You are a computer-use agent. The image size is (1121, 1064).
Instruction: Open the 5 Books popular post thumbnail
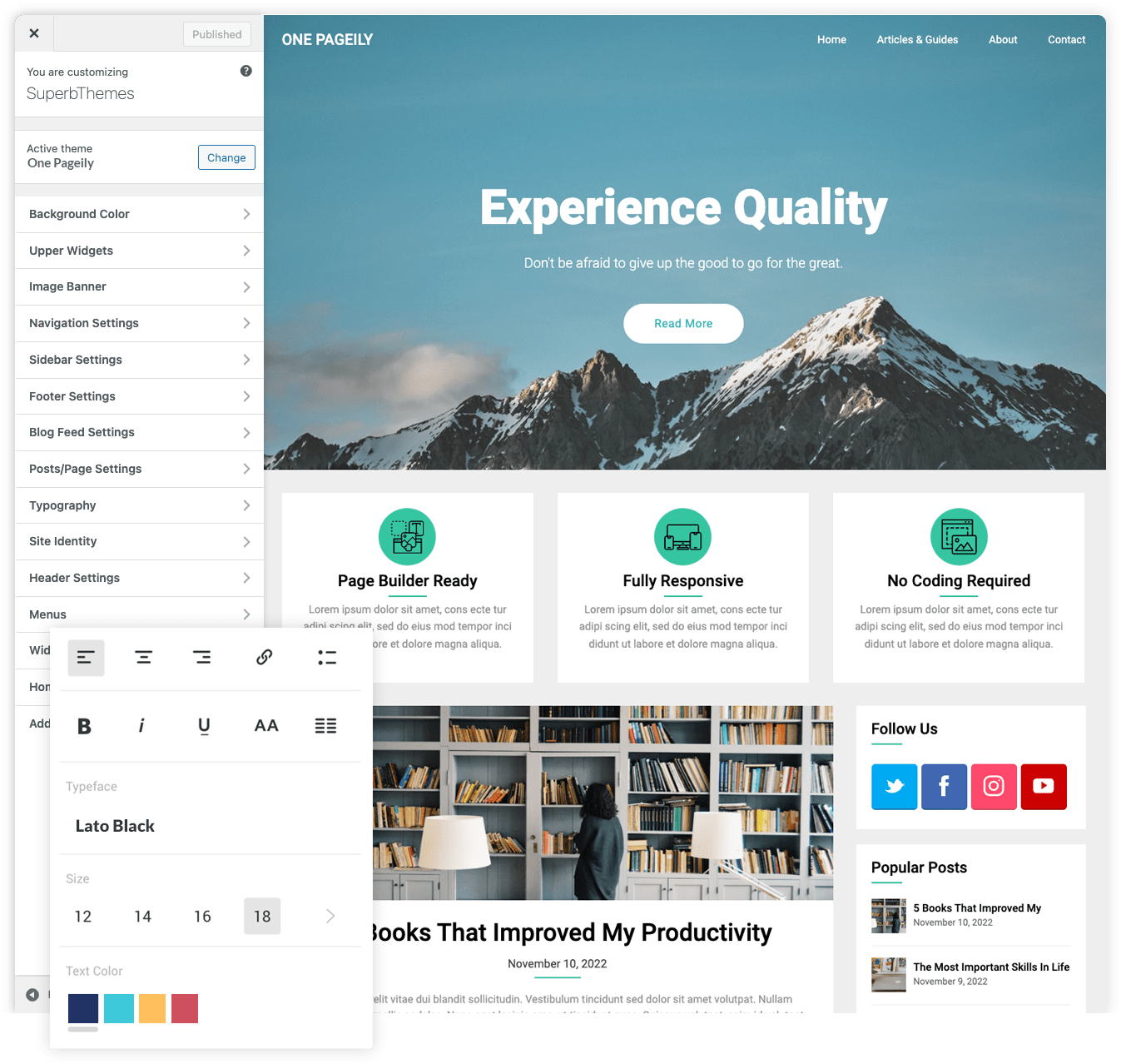(x=889, y=916)
